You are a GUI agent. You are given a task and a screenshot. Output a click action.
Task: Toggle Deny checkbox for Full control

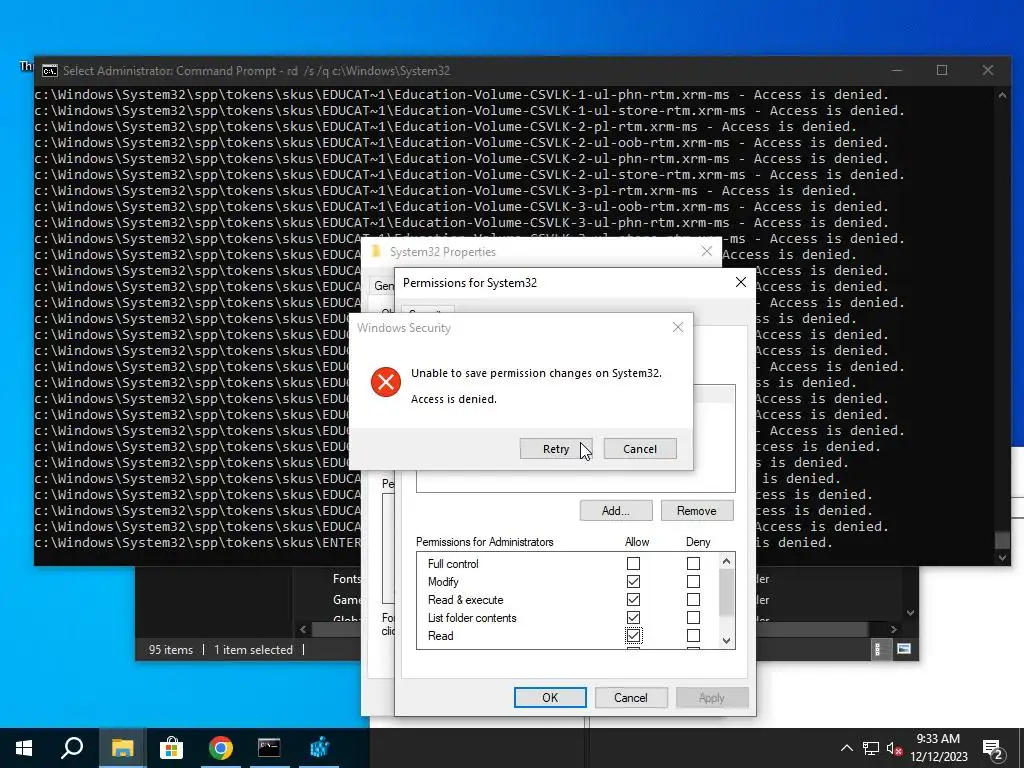(x=693, y=564)
